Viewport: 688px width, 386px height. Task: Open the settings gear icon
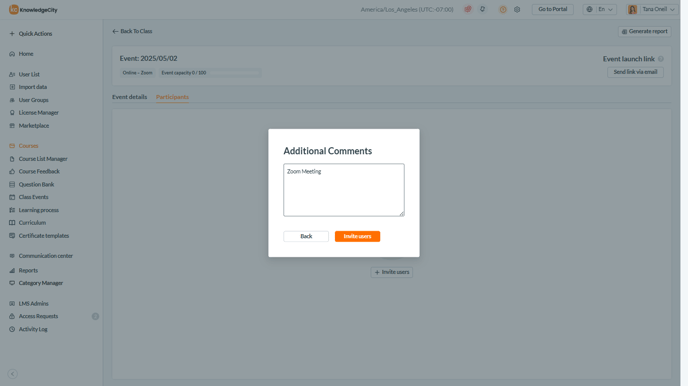click(x=517, y=9)
